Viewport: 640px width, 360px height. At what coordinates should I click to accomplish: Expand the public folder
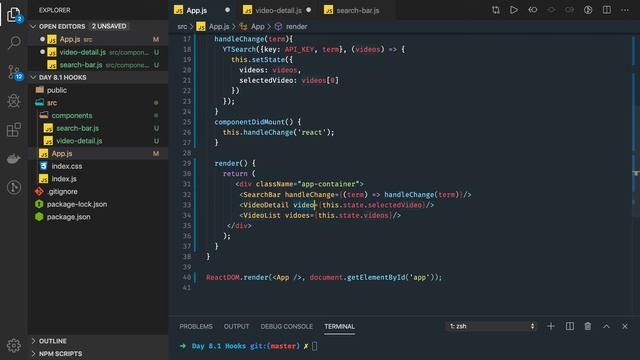(x=98, y=90)
